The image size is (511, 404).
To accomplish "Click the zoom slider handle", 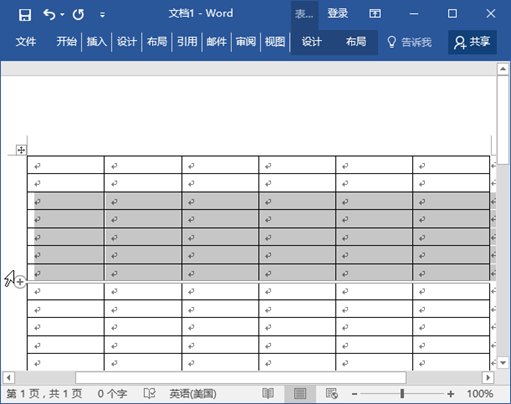I will coord(402,394).
